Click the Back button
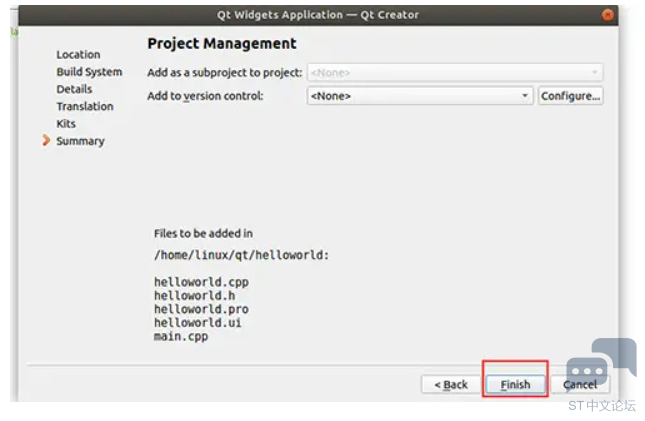Image resolution: width=645 pixels, height=421 pixels. coord(450,384)
